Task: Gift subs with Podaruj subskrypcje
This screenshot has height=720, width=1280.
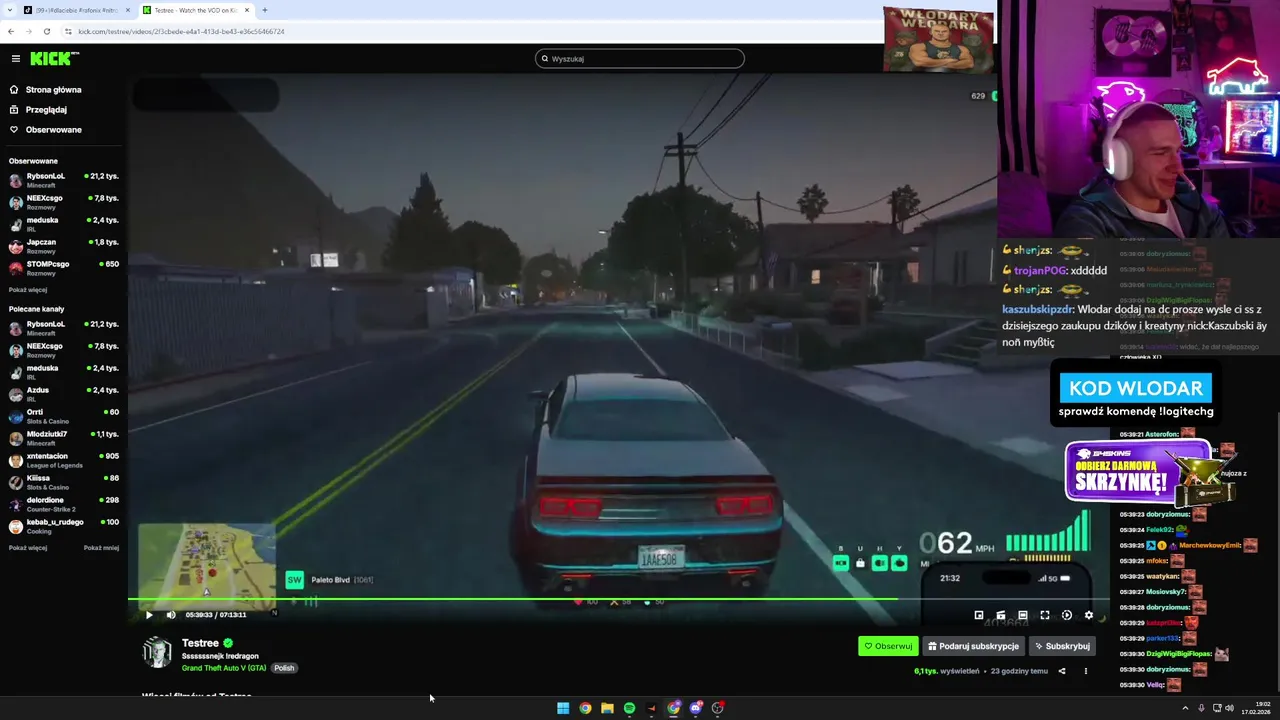Action: pyautogui.click(x=973, y=646)
